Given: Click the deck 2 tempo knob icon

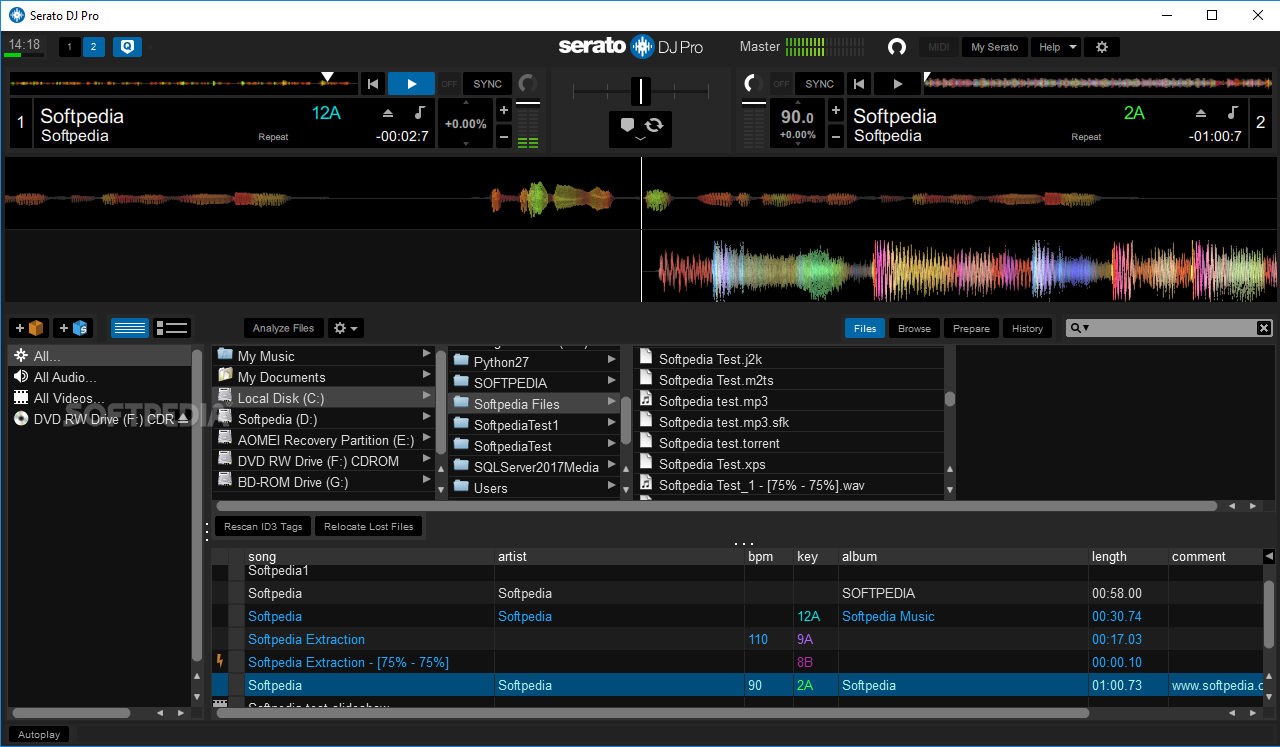Looking at the screenshot, I should click(x=753, y=84).
